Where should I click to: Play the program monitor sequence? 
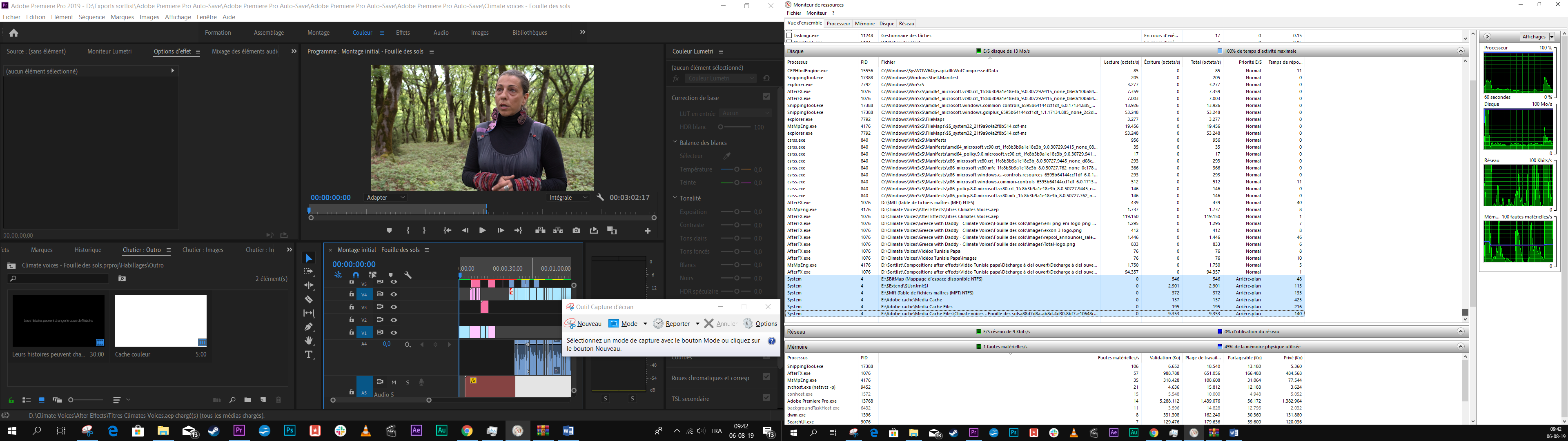(482, 231)
